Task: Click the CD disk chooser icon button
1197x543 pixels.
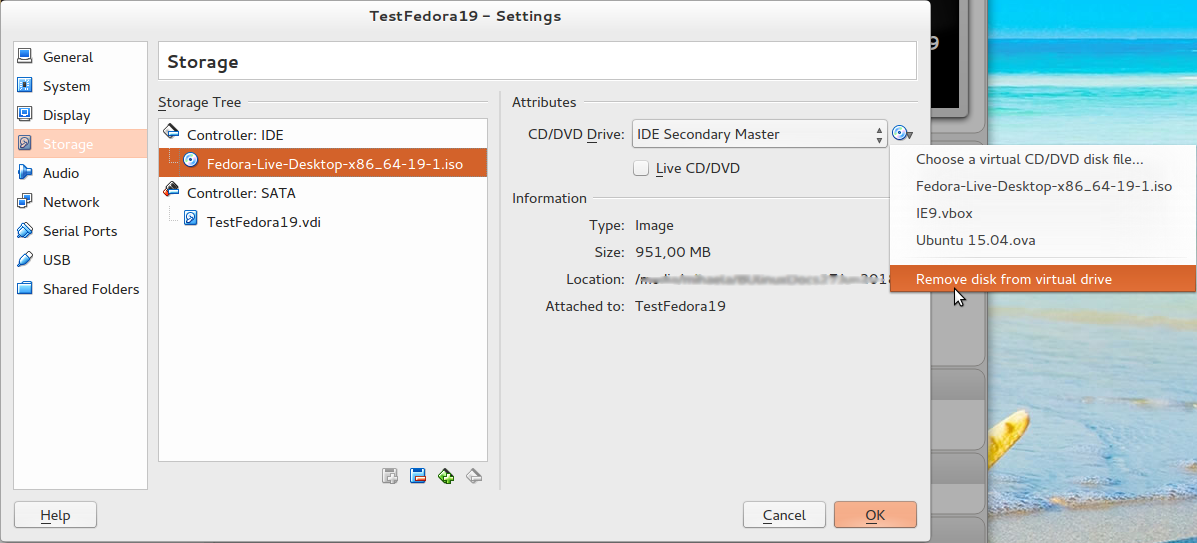Action: click(x=902, y=134)
